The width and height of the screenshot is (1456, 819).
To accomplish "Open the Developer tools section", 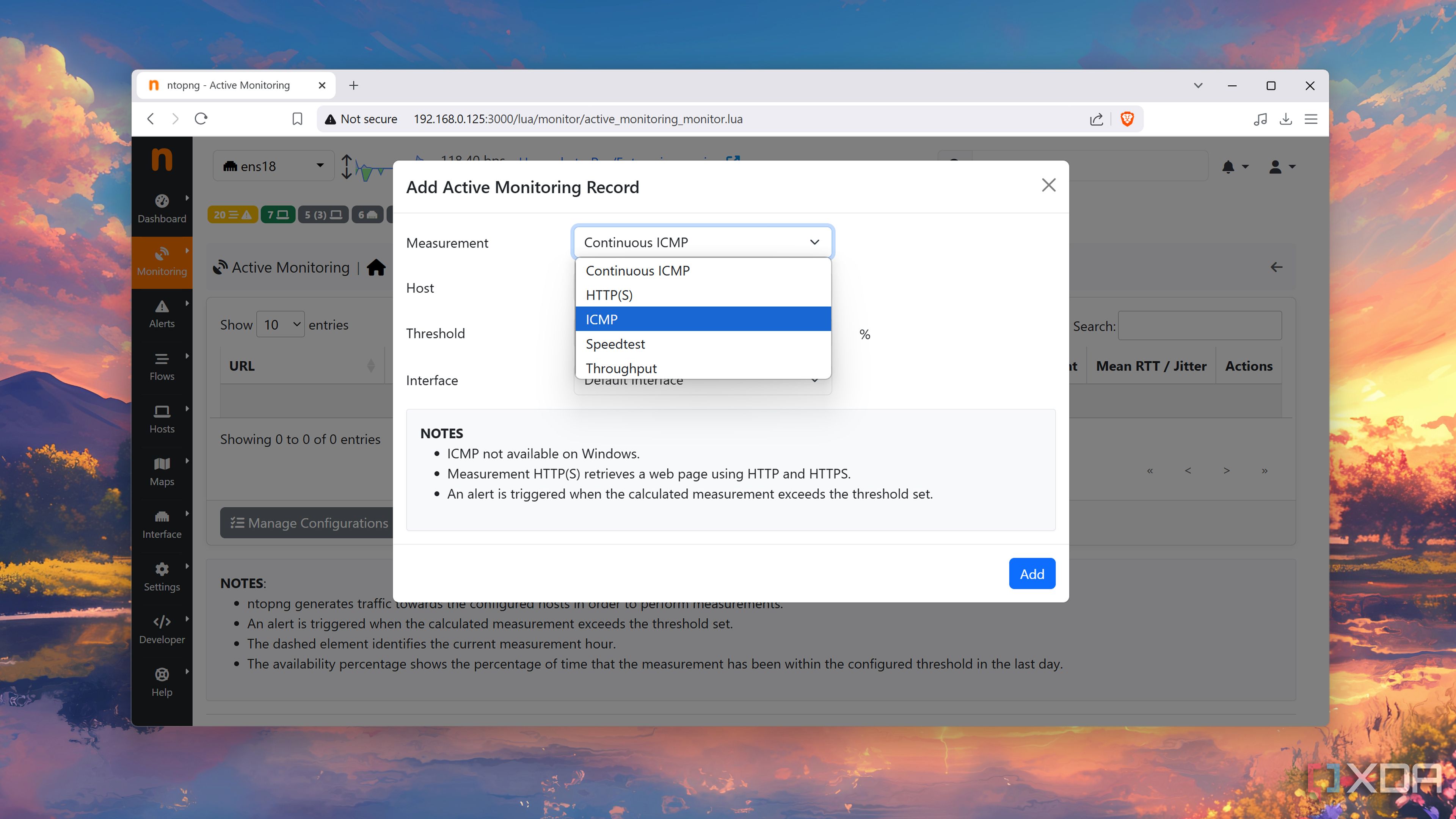I will pos(162,629).
